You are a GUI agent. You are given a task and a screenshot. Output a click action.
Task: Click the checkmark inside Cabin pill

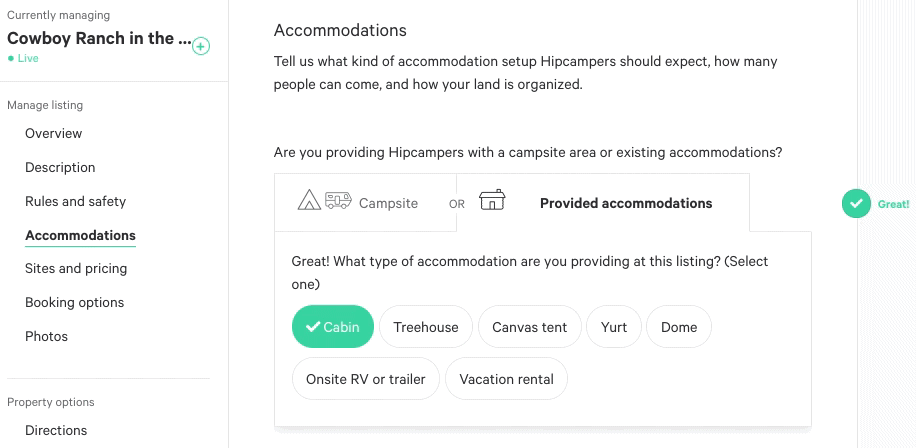pos(313,327)
